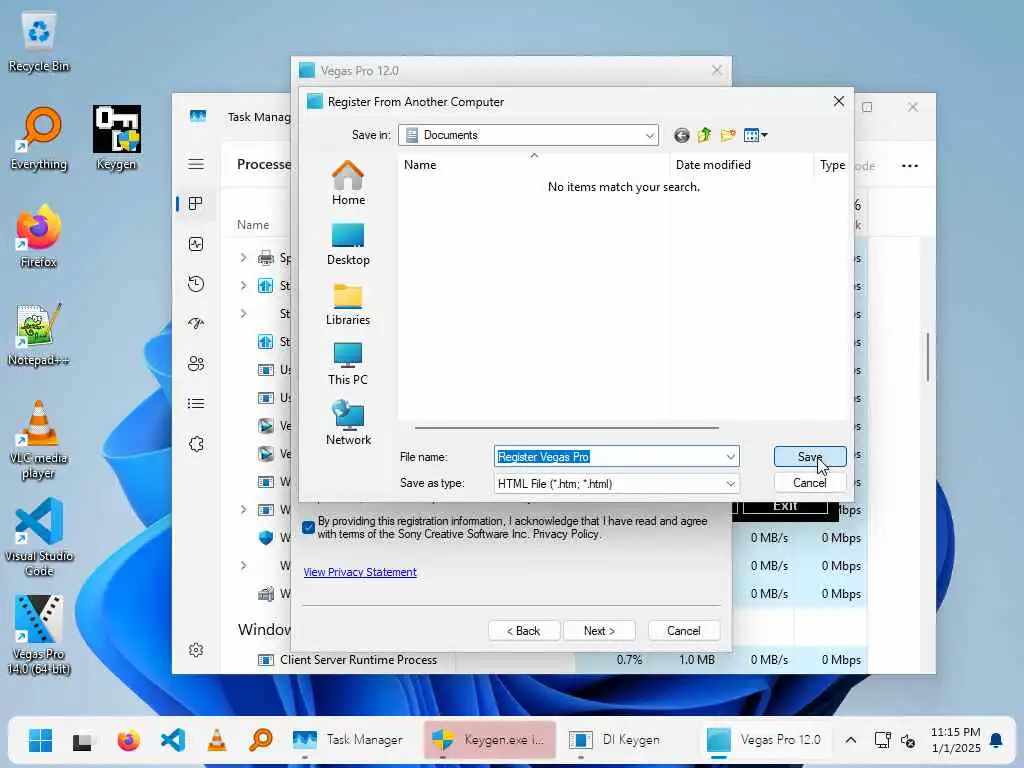Click Vegas Pro 12.0 taskbar button
The width and height of the screenshot is (1024, 768).
pos(765,740)
